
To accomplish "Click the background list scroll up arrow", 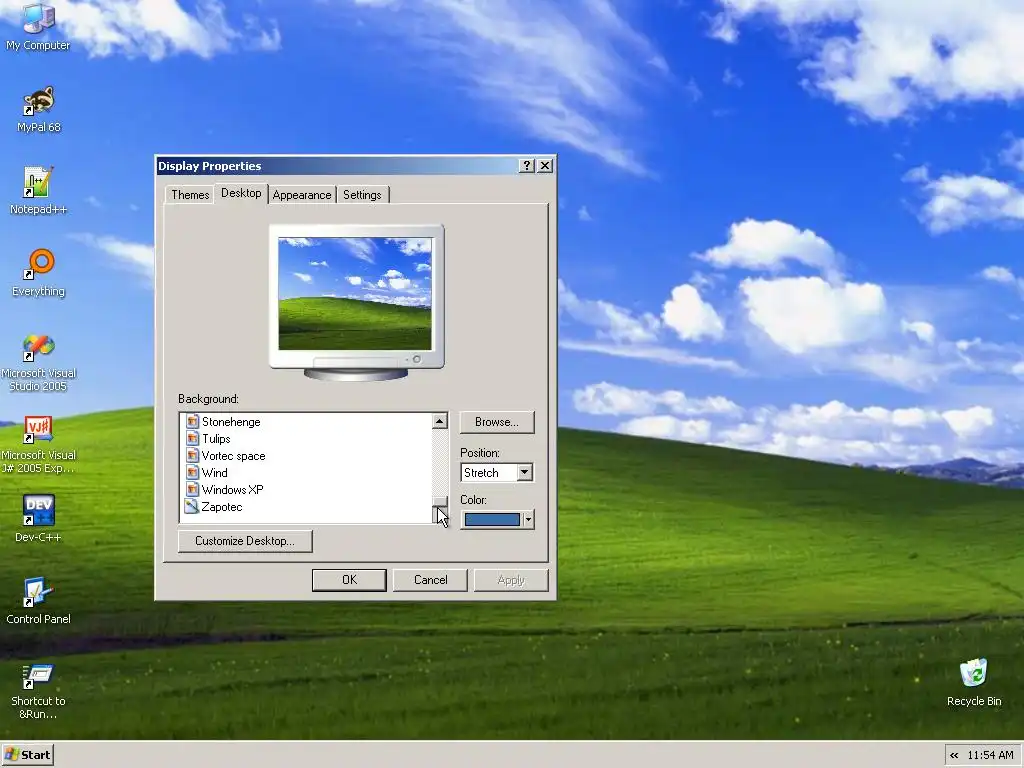I will pos(440,421).
